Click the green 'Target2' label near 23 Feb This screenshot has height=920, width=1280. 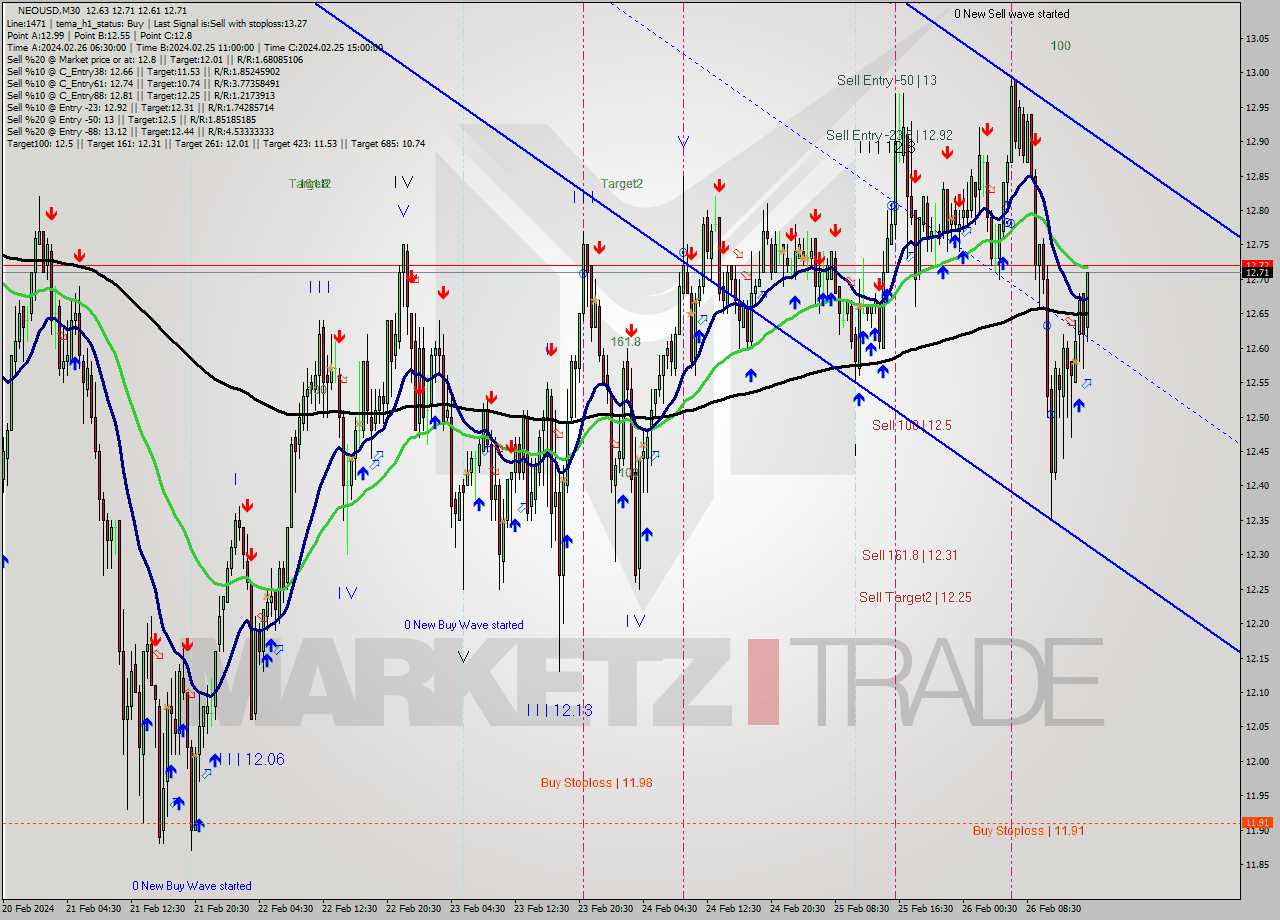[x=622, y=183]
